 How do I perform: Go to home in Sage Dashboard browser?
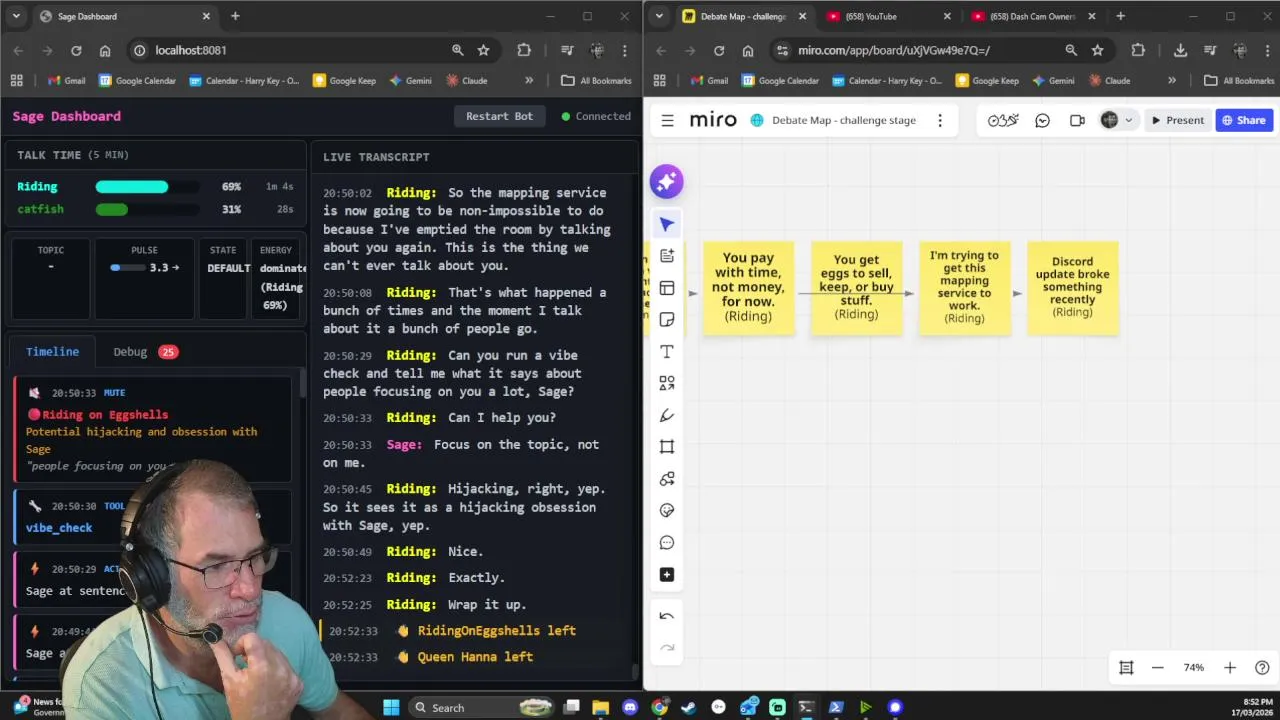click(105, 50)
